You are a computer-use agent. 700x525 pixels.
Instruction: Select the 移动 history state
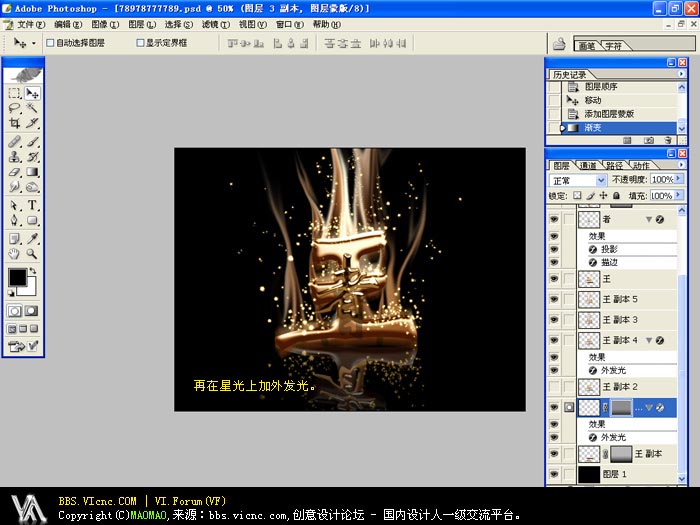[593, 100]
